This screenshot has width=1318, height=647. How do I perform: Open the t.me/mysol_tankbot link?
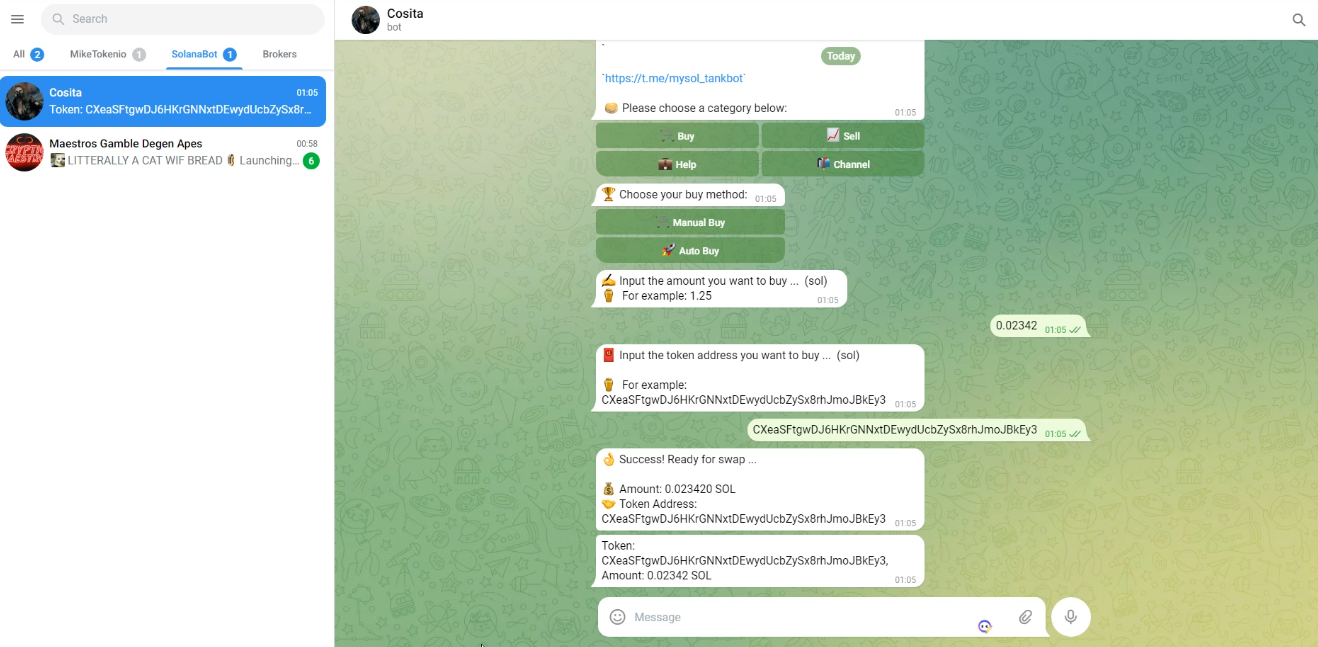point(674,78)
